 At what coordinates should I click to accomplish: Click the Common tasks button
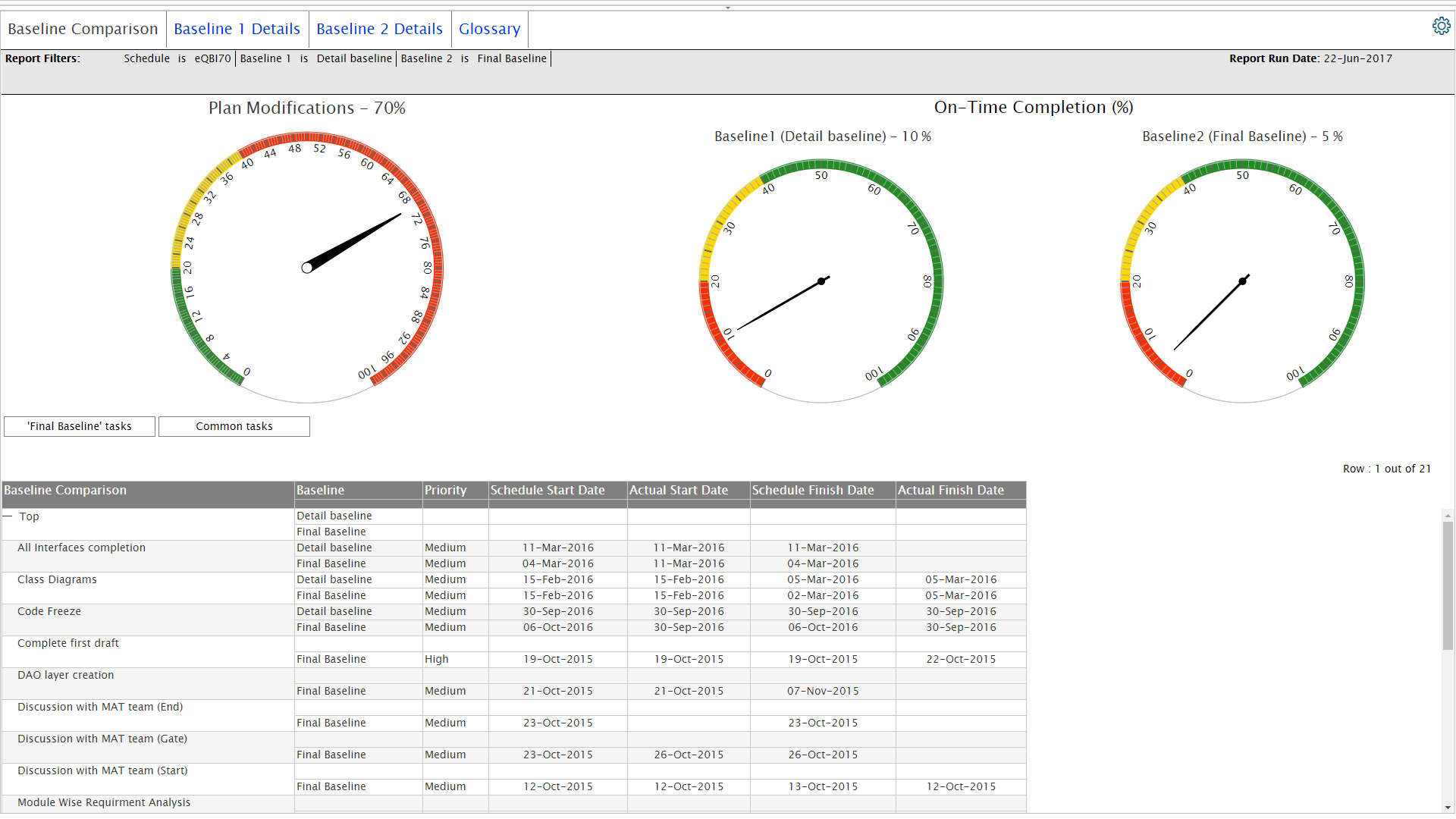[234, 426]
